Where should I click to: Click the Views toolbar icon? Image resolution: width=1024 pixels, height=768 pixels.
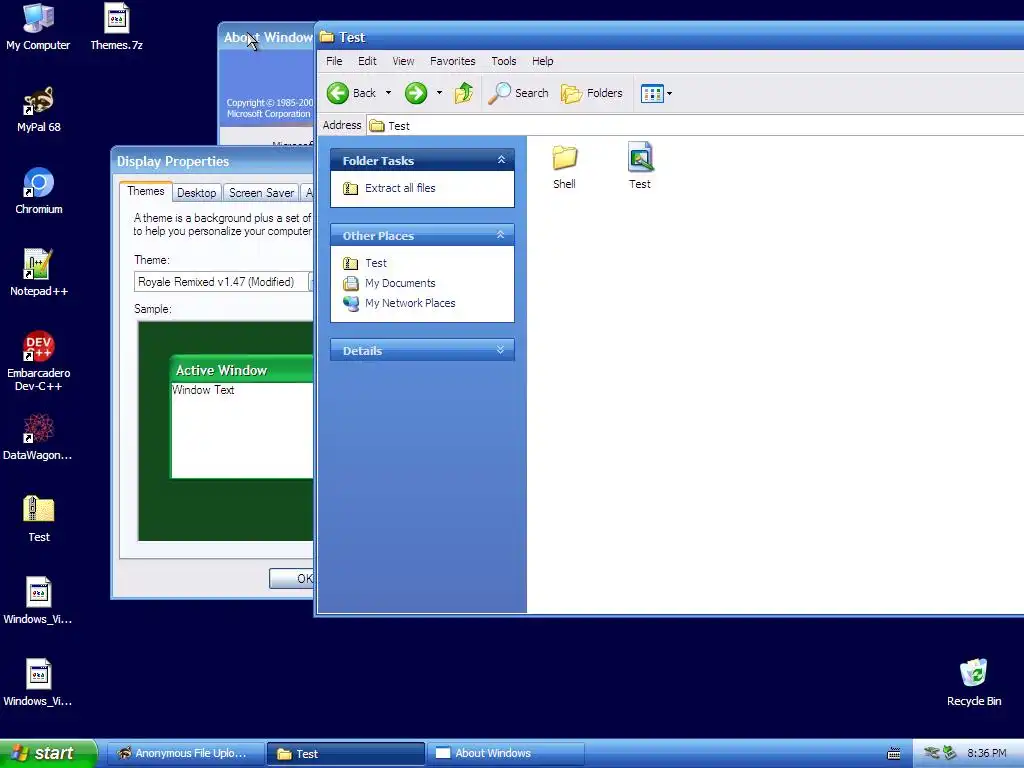coord(652,93)
